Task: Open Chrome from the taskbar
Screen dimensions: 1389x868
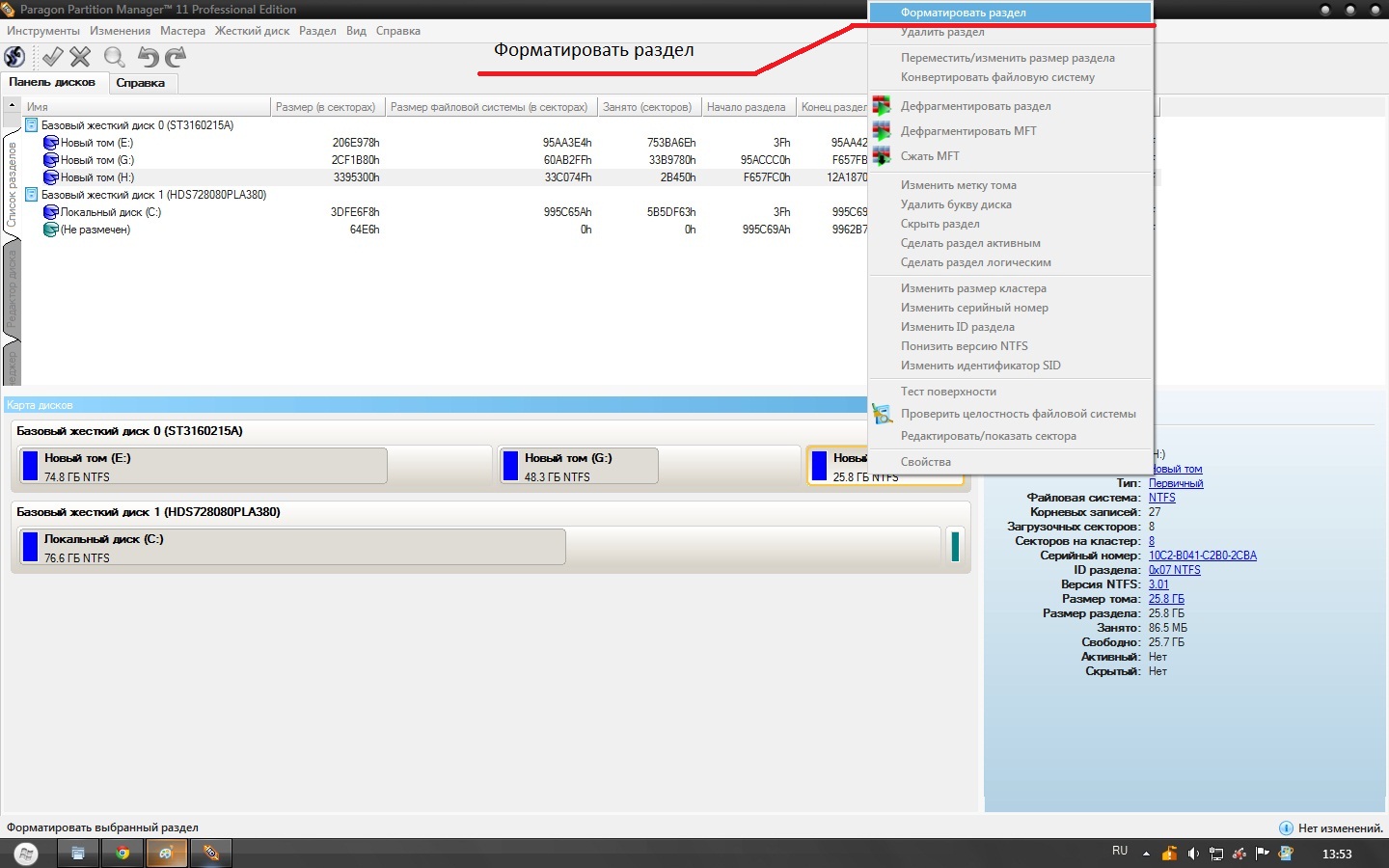Action: 123,853
